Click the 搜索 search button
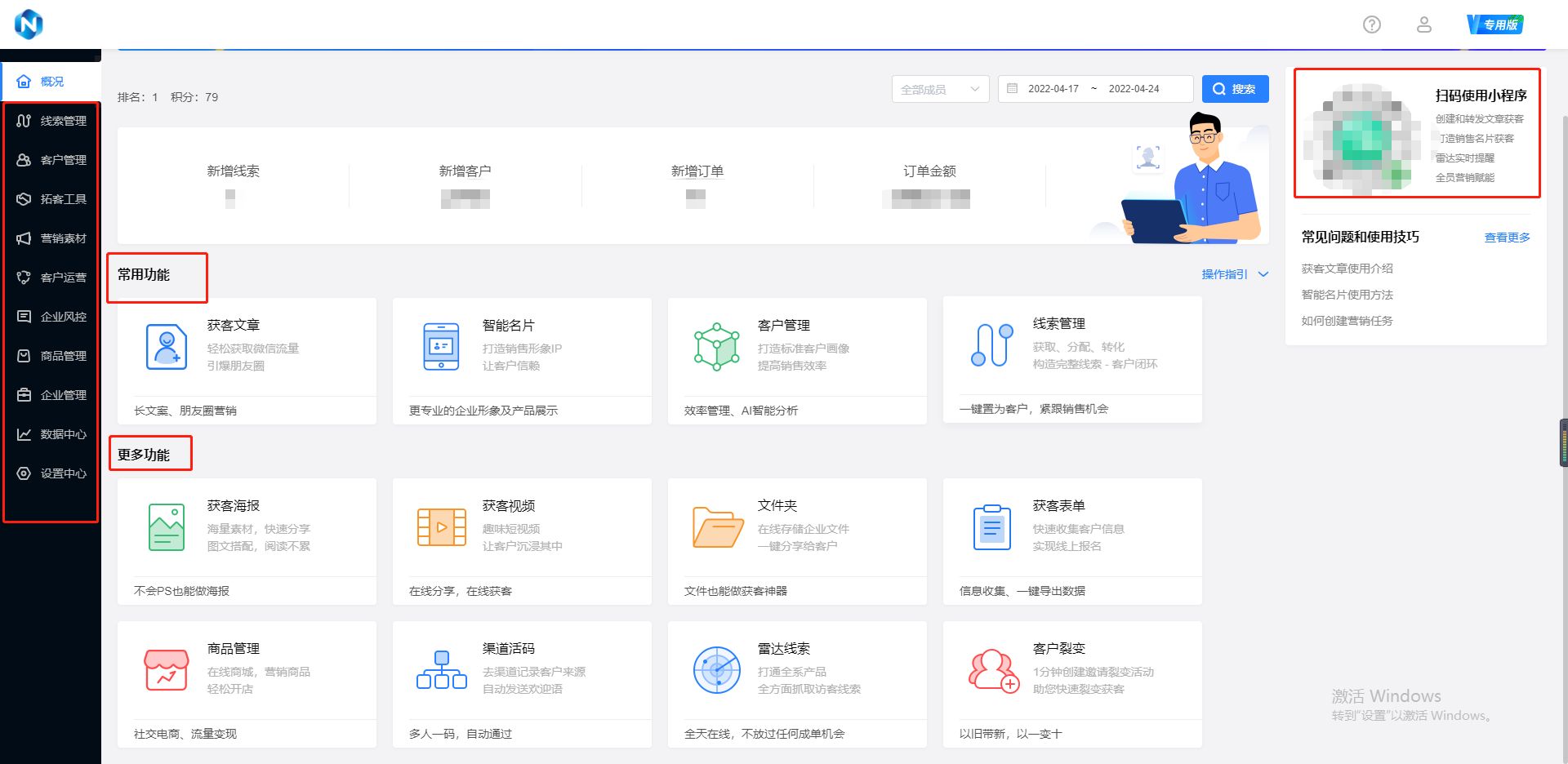Screen dimensions: 1568x764 pos(1235,88)
